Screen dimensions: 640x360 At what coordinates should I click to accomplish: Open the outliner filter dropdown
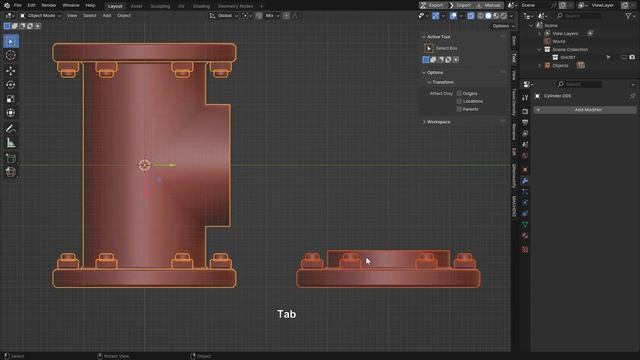[631, 16]
